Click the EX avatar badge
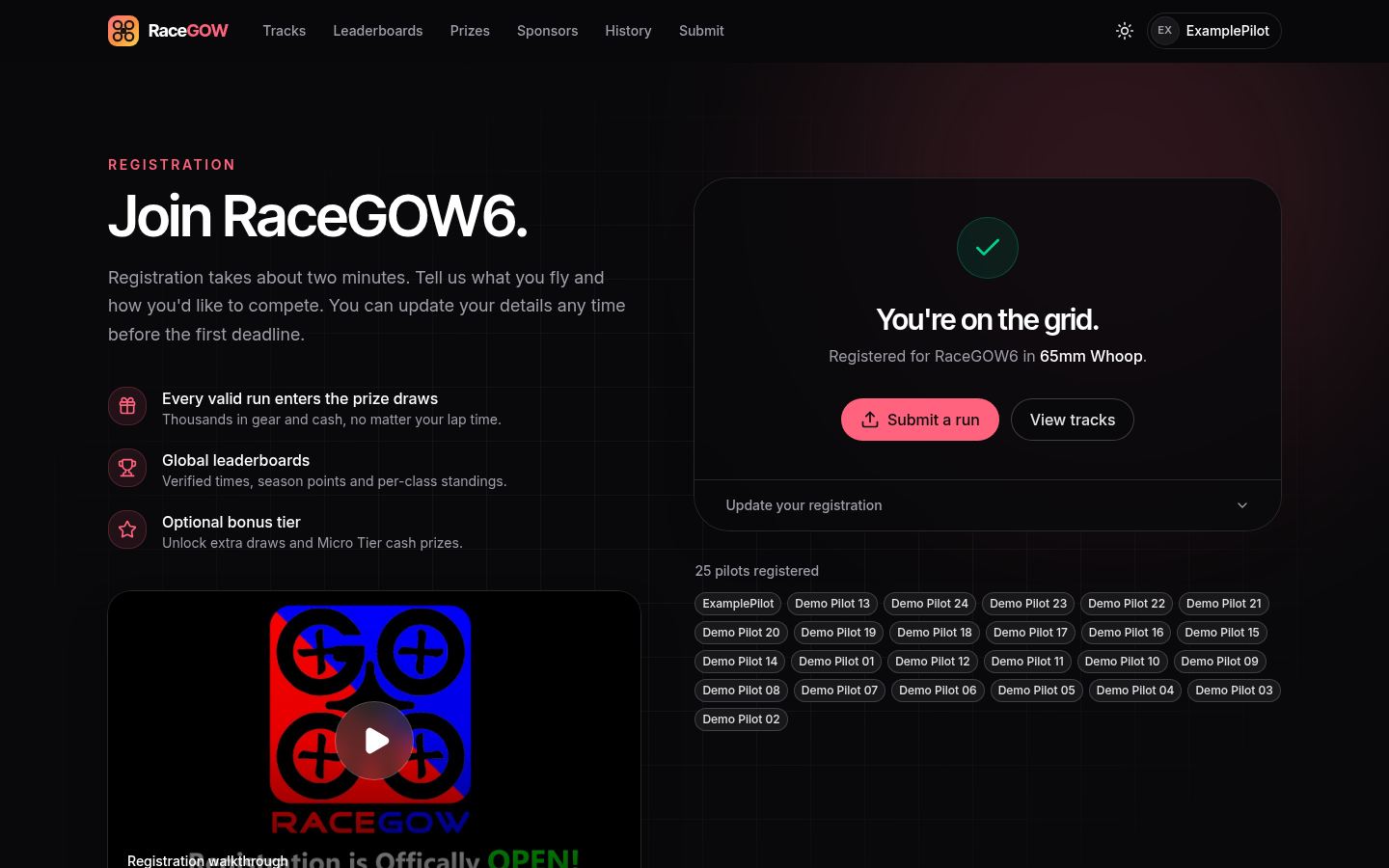 pyautogui.click(x=1165, y=31)
